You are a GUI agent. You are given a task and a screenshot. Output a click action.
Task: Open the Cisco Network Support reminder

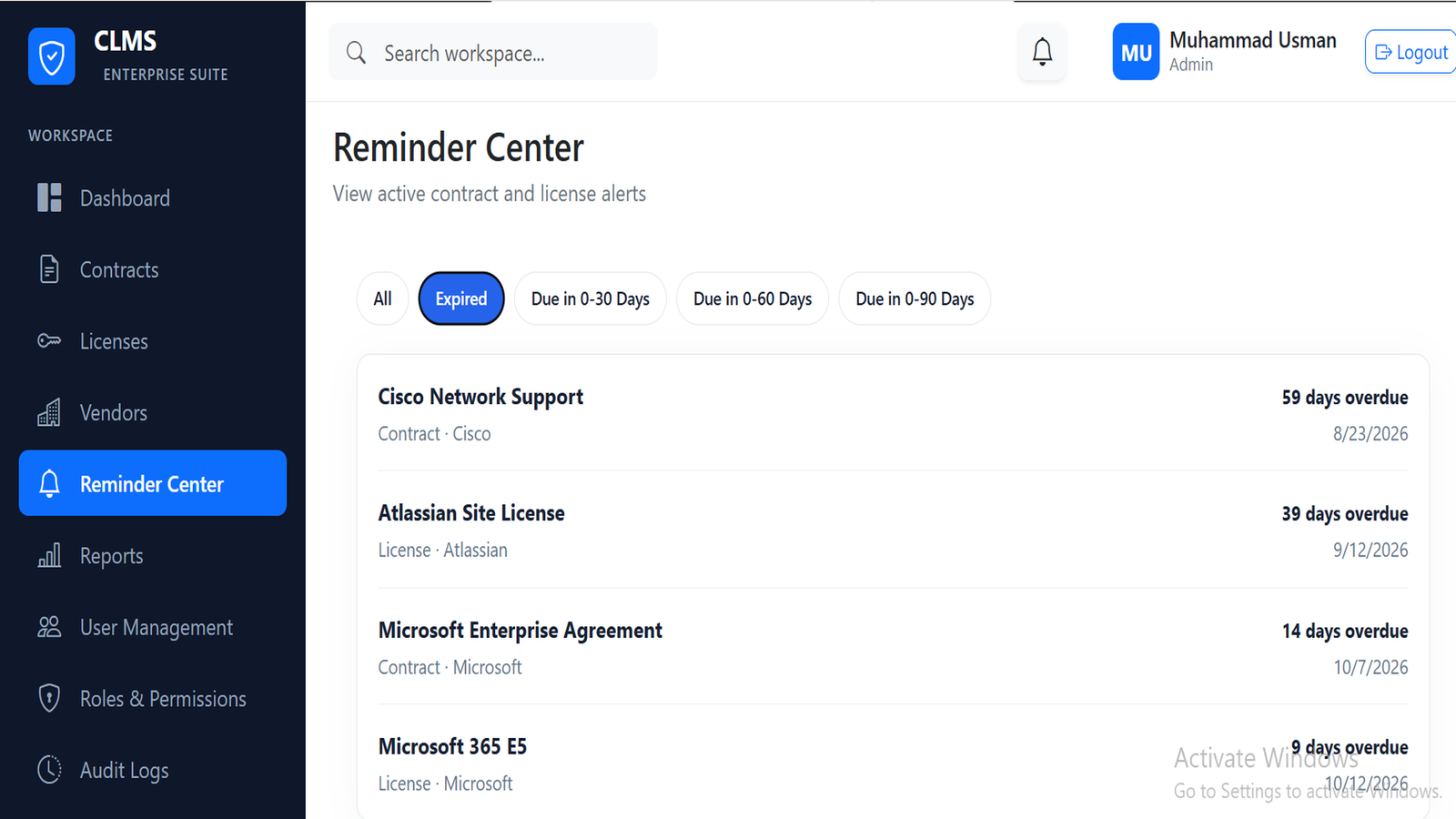(893, 414)
